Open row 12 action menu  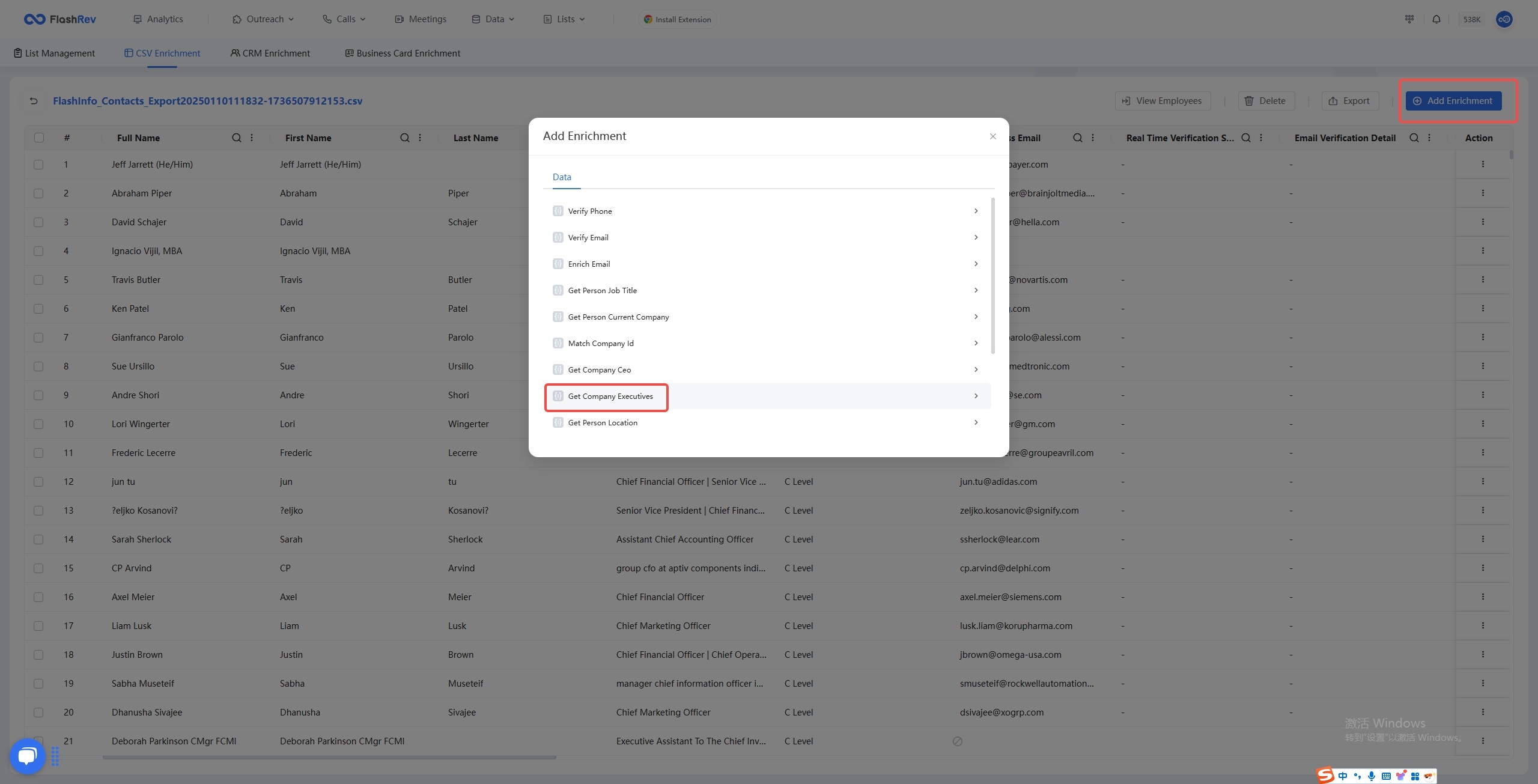[1483, 481]
